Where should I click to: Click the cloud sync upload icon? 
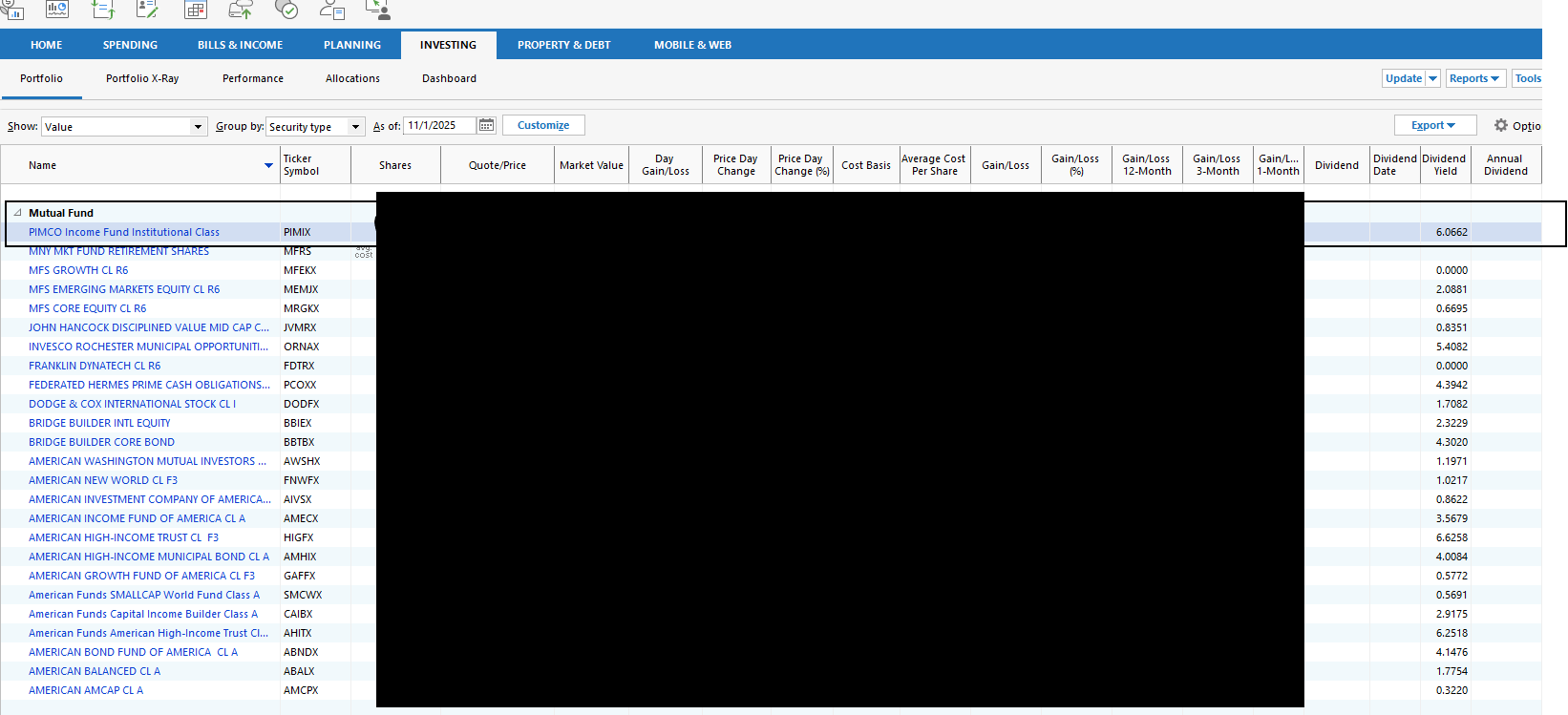241,10
